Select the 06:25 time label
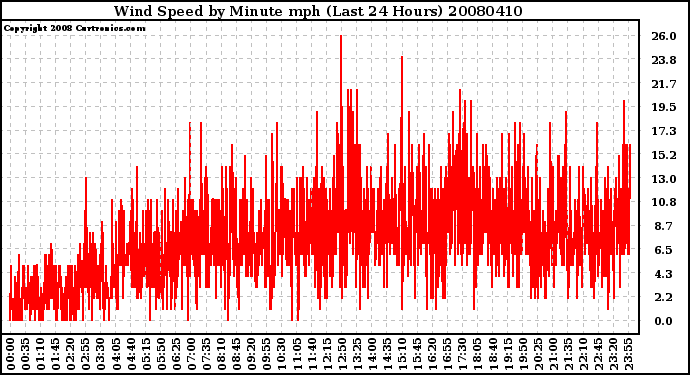 [176, 354]
